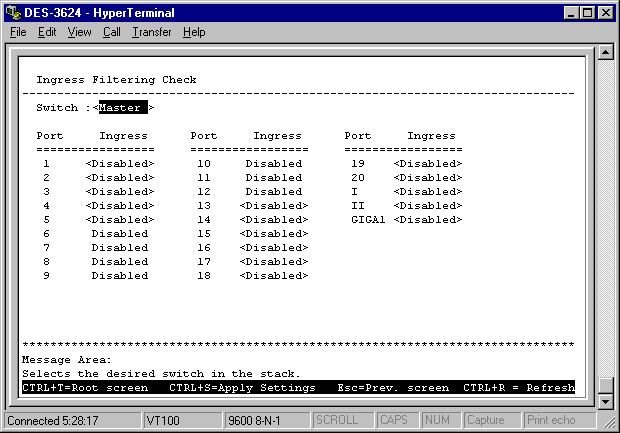
Task: Toggle Ingress setting for Port 1
Action: [x=120, y=163]
